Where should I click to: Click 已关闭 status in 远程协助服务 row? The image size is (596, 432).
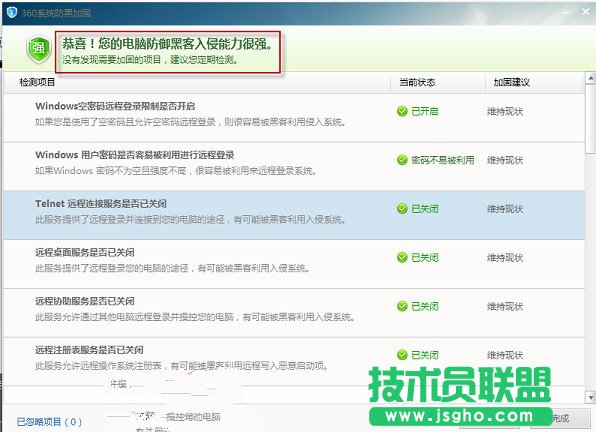(425, 306)
